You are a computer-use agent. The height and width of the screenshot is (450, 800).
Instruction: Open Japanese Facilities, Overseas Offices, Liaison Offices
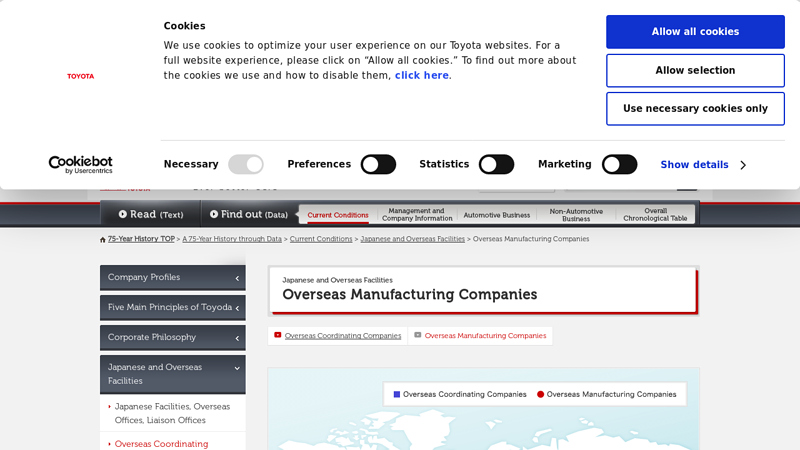pos(172,413)
